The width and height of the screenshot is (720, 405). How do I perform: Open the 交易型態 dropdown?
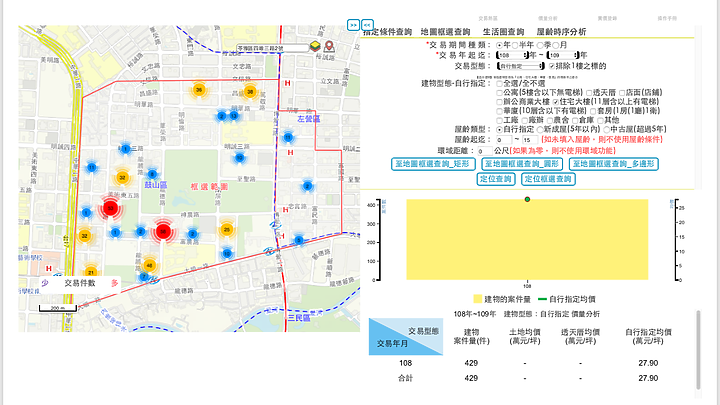coord(521,66)
